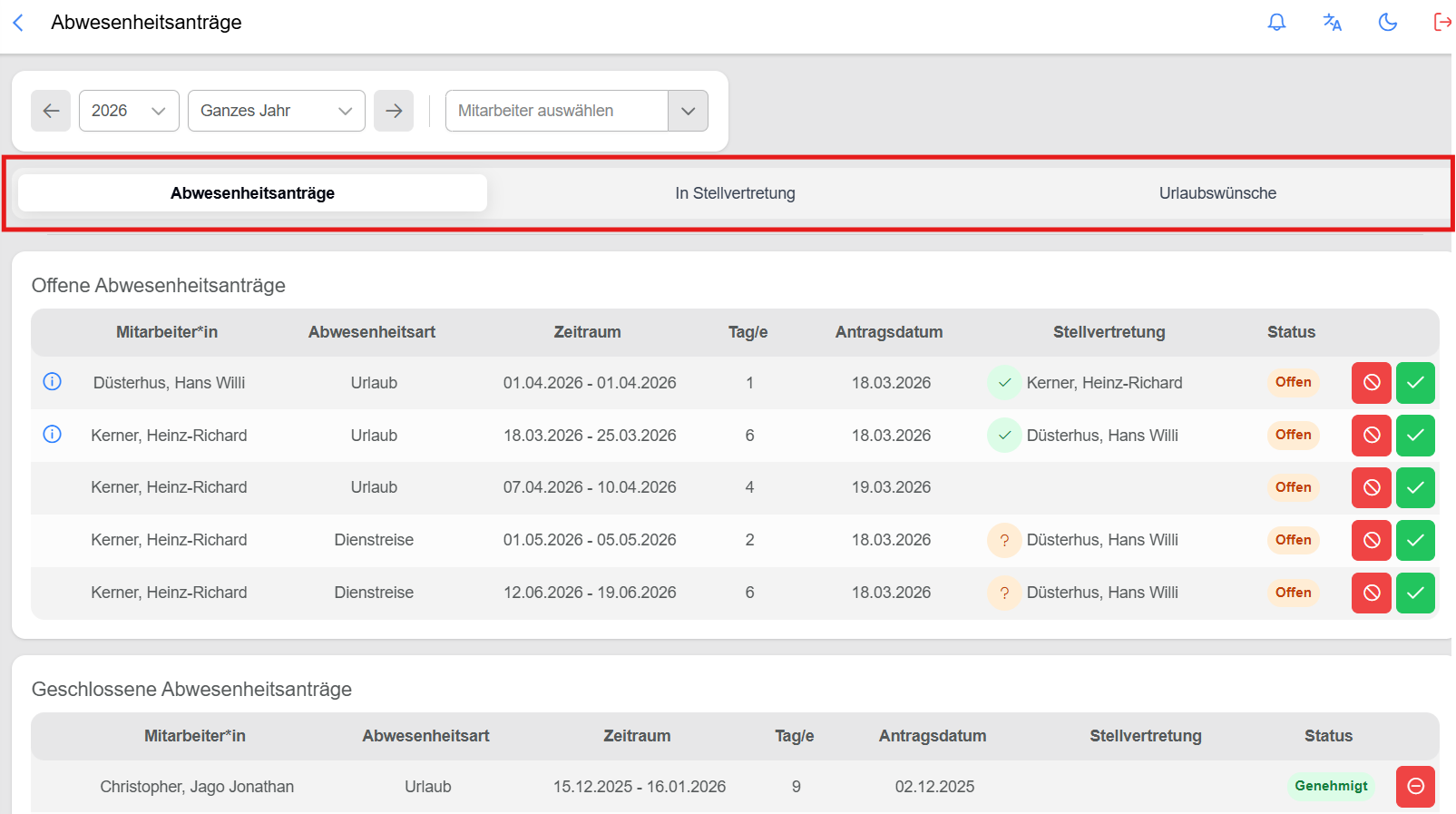1456x814 pixels.
Task: Toggle dark mode moon icon
Action: 1387,23
